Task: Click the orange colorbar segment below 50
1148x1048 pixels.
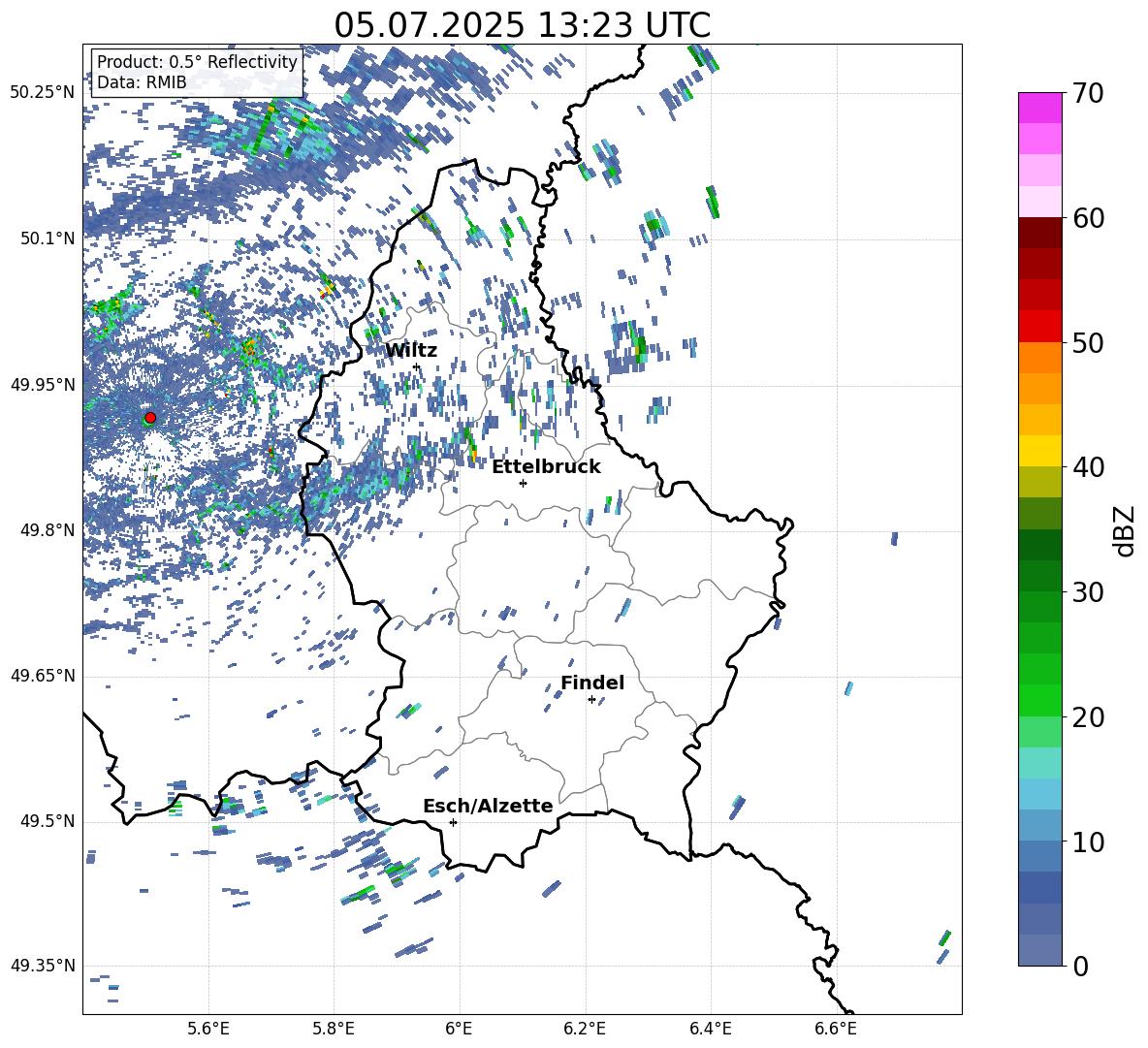Action: click(1040, 358)
